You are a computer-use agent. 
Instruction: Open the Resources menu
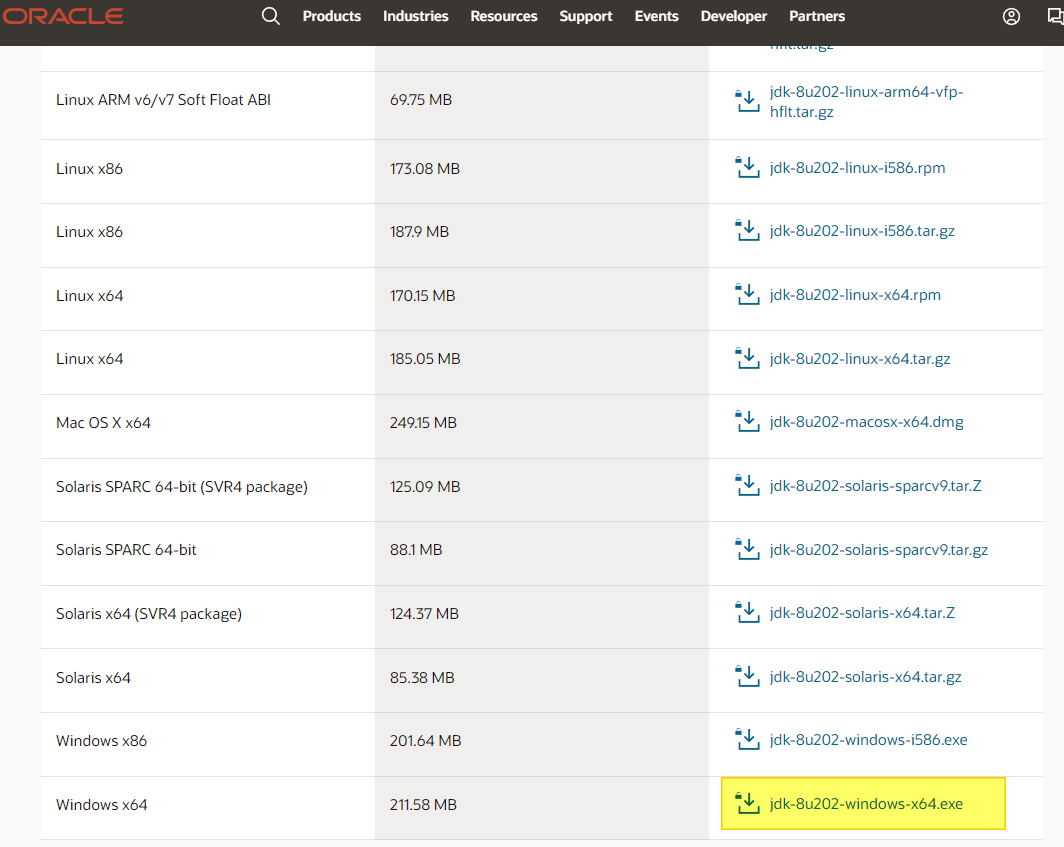click(504, 16)
